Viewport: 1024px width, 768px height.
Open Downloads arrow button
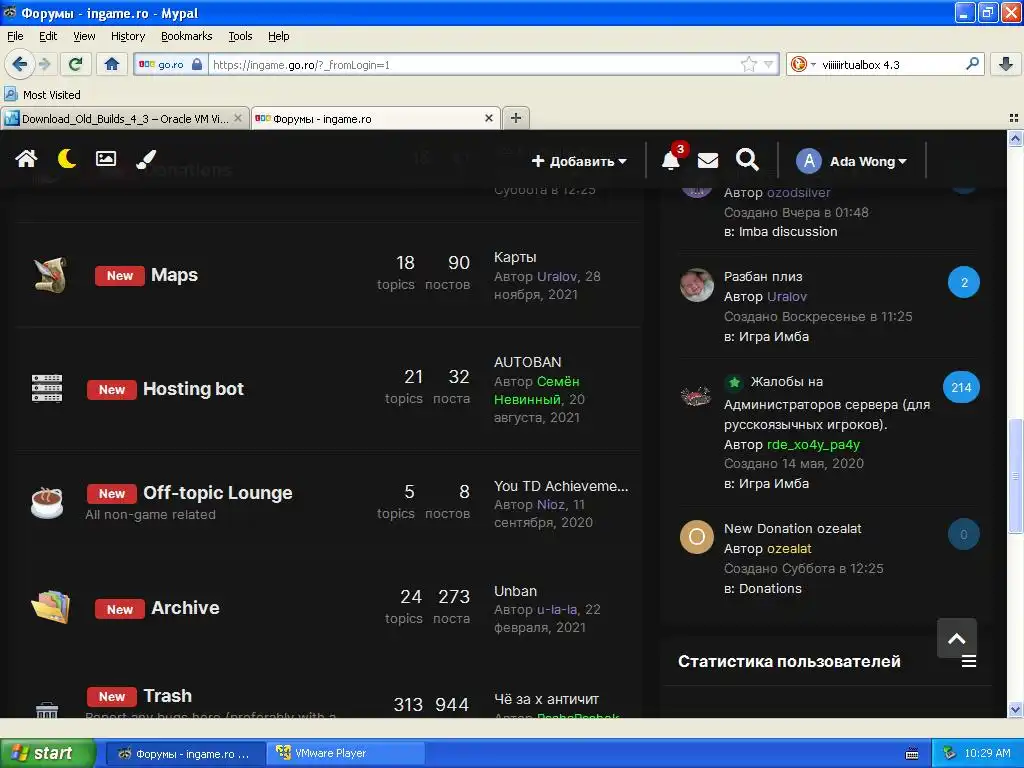click(1006, 64)
